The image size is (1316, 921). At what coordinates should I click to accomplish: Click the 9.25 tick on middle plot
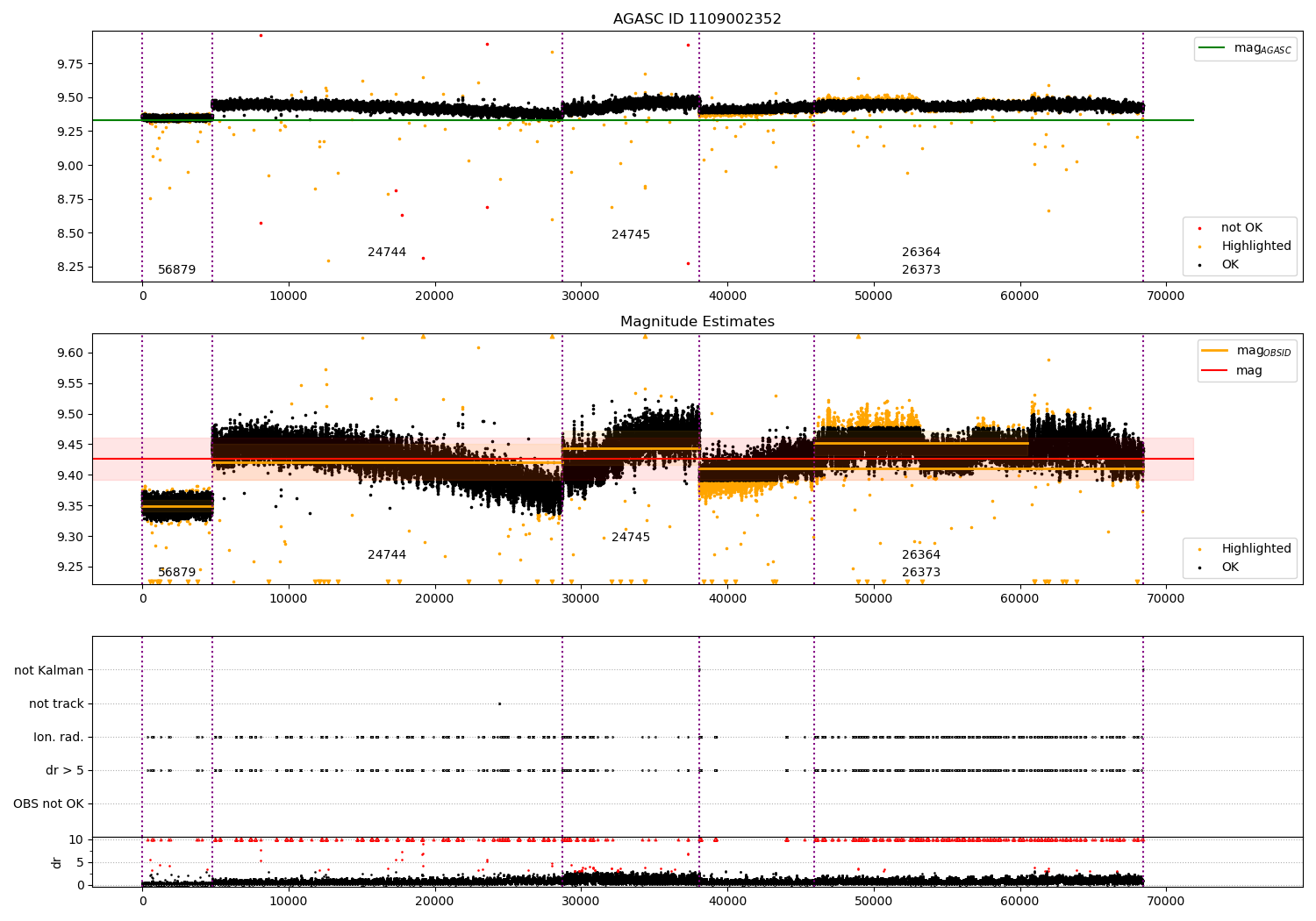[70, 567]
